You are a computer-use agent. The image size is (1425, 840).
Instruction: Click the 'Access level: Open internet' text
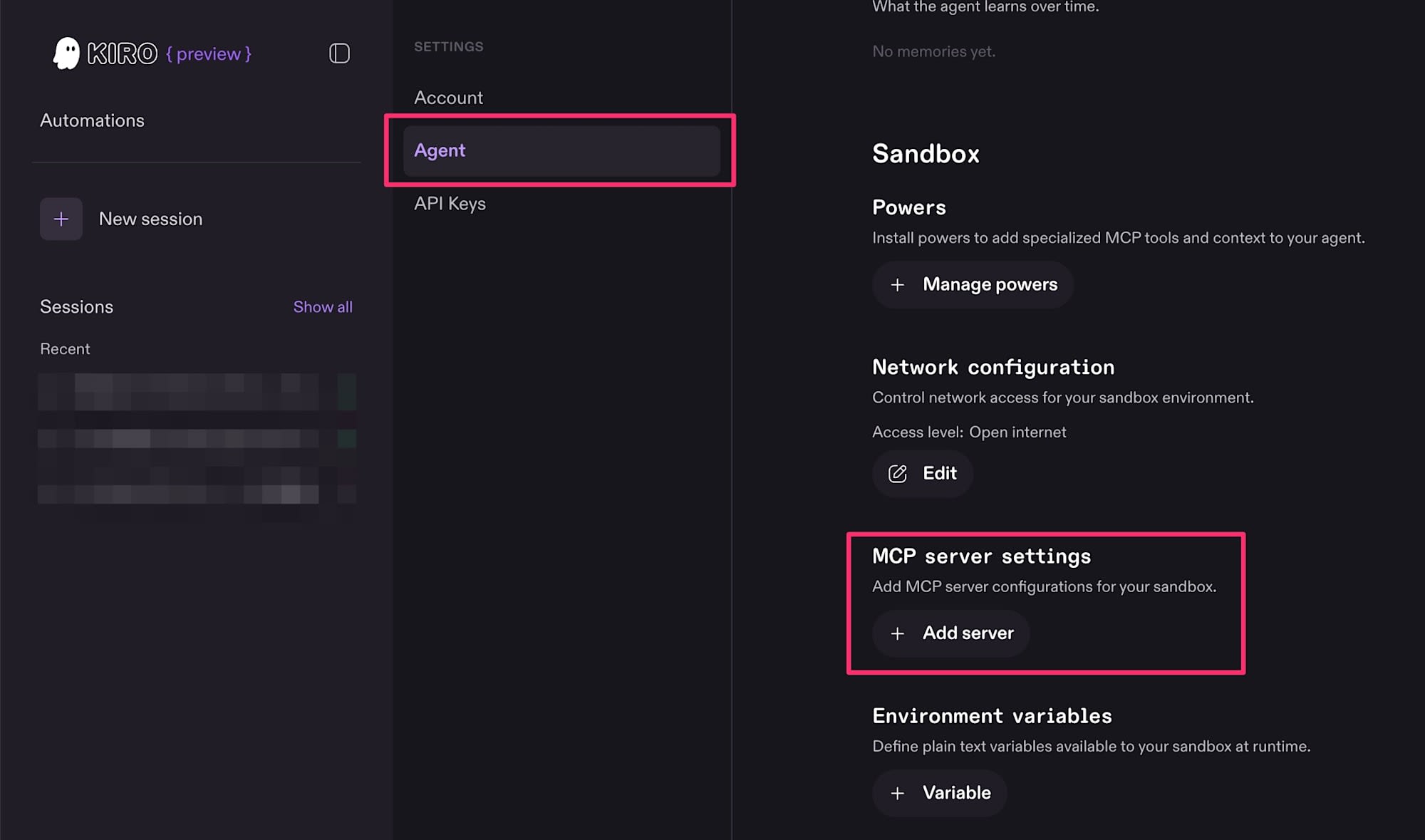pyautogui.click(x=969, y=432)
